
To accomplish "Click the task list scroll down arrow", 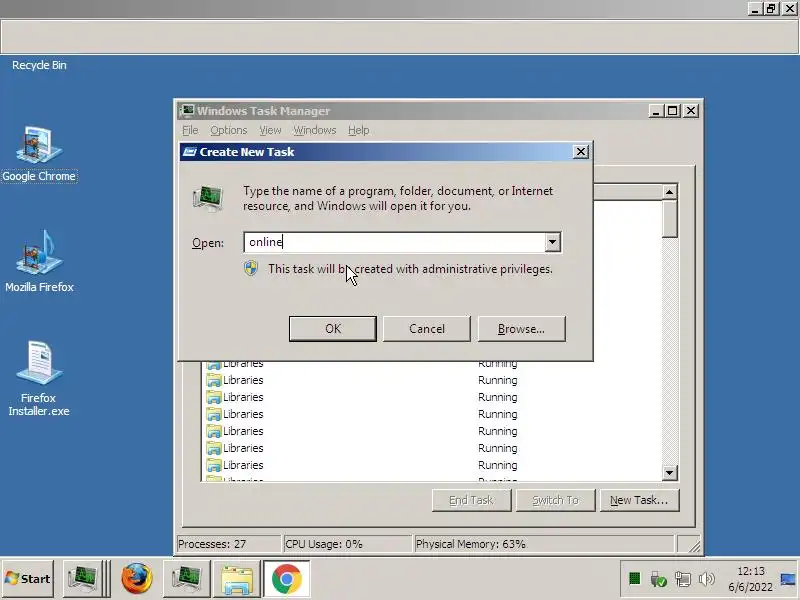I will click(669, 473).
